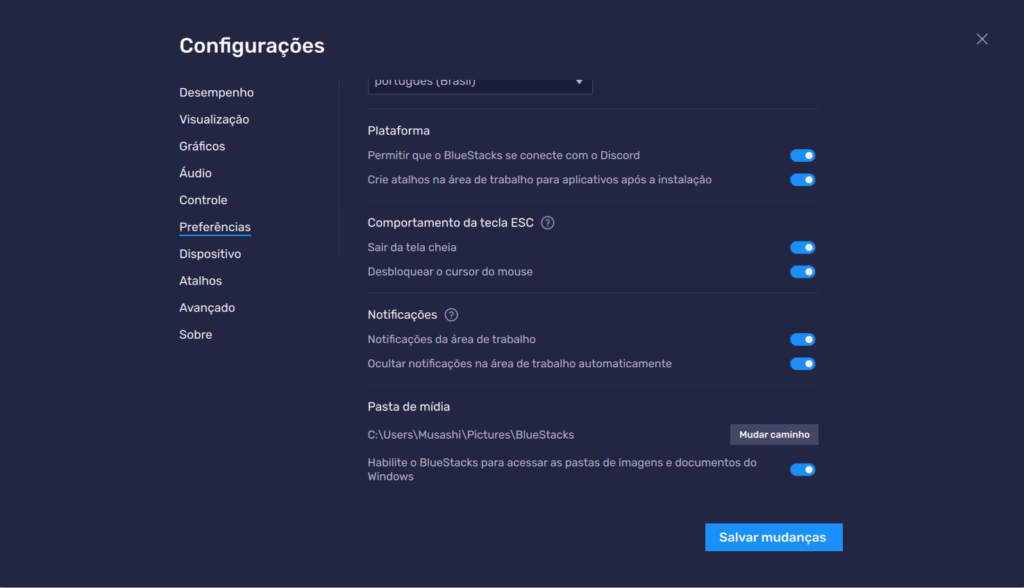
Task: Disable desktop notifications
Action: click(x=802, y=339)
